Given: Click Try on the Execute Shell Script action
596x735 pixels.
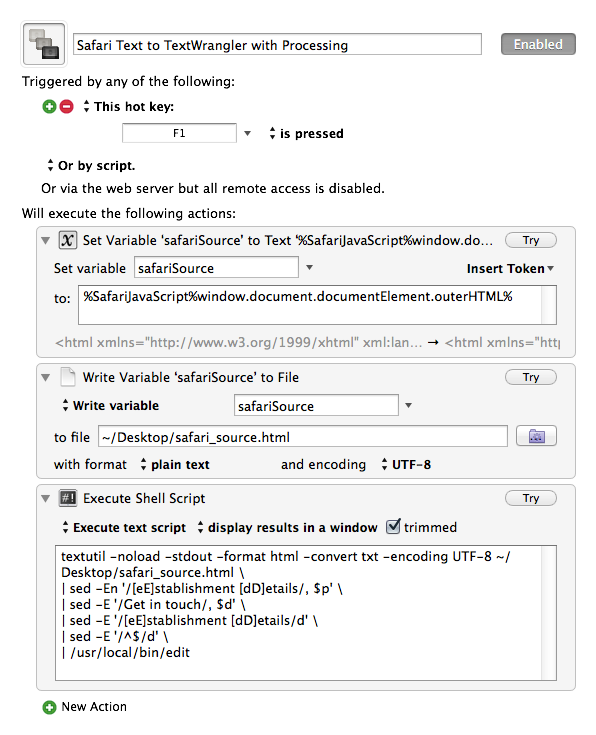Looking at the screenshot, I should [530, 498].
